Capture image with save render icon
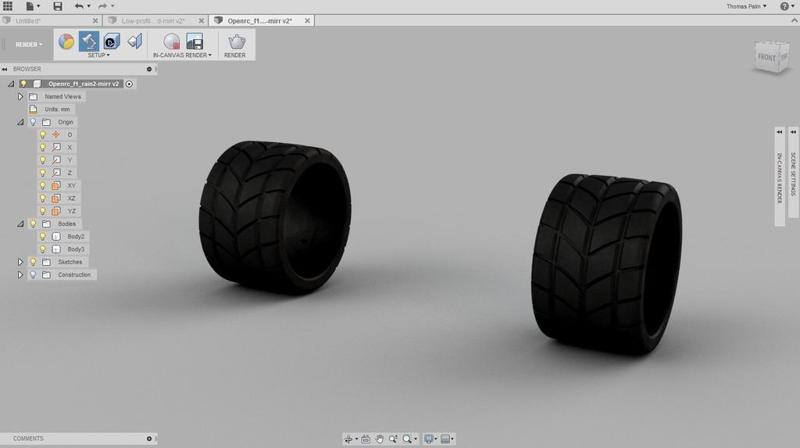Image resolution: width=800 pixels, height=448 pixels. pos(194,41)
